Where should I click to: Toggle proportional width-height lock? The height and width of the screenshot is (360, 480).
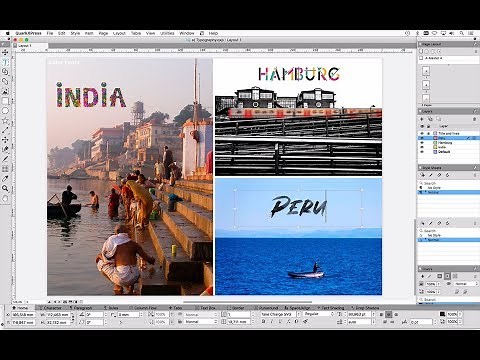tap(72, 318)
